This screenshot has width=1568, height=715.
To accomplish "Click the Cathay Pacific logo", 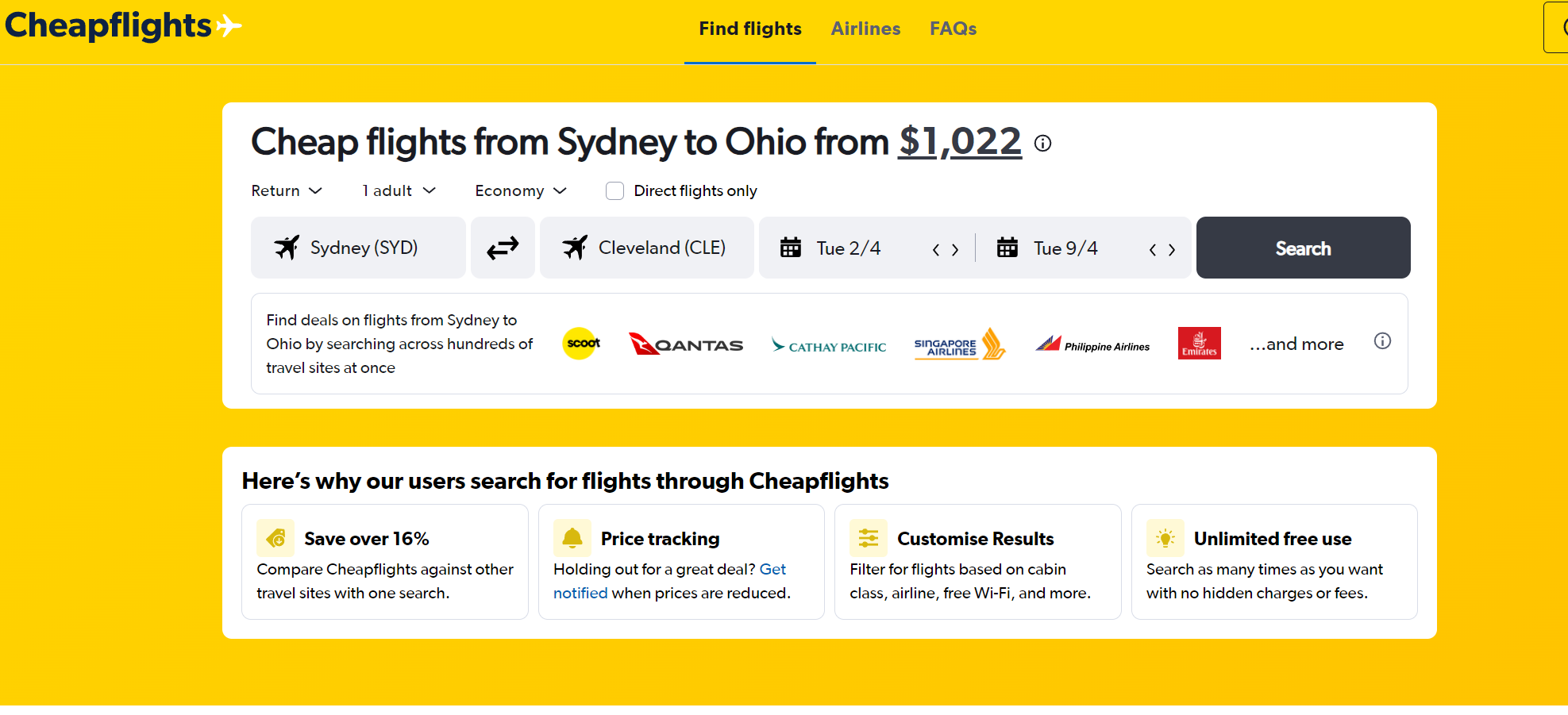I will click(x=829, y=346).
